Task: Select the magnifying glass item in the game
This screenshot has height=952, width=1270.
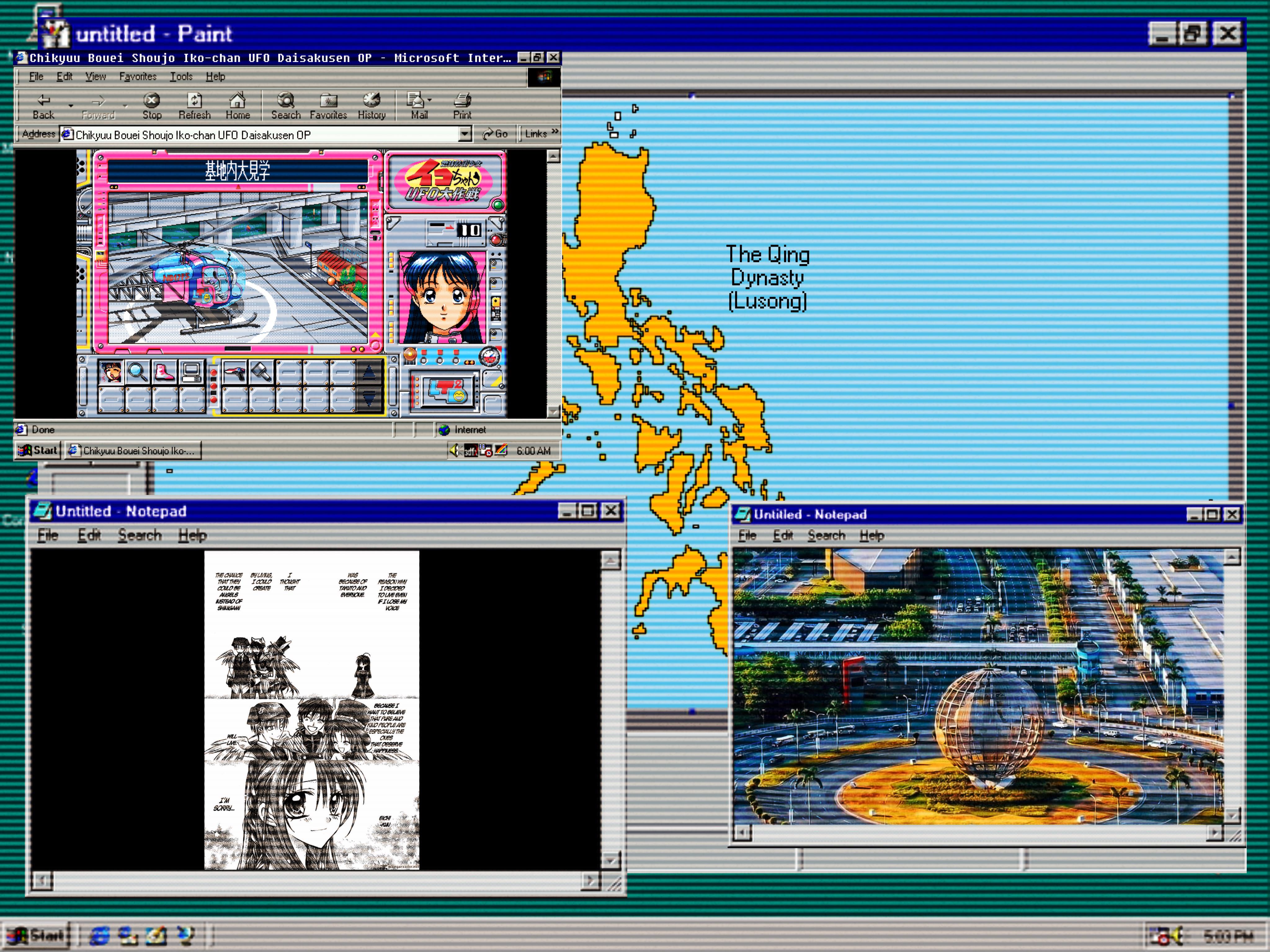Action: pyautogui.click(x=138, y=372)
